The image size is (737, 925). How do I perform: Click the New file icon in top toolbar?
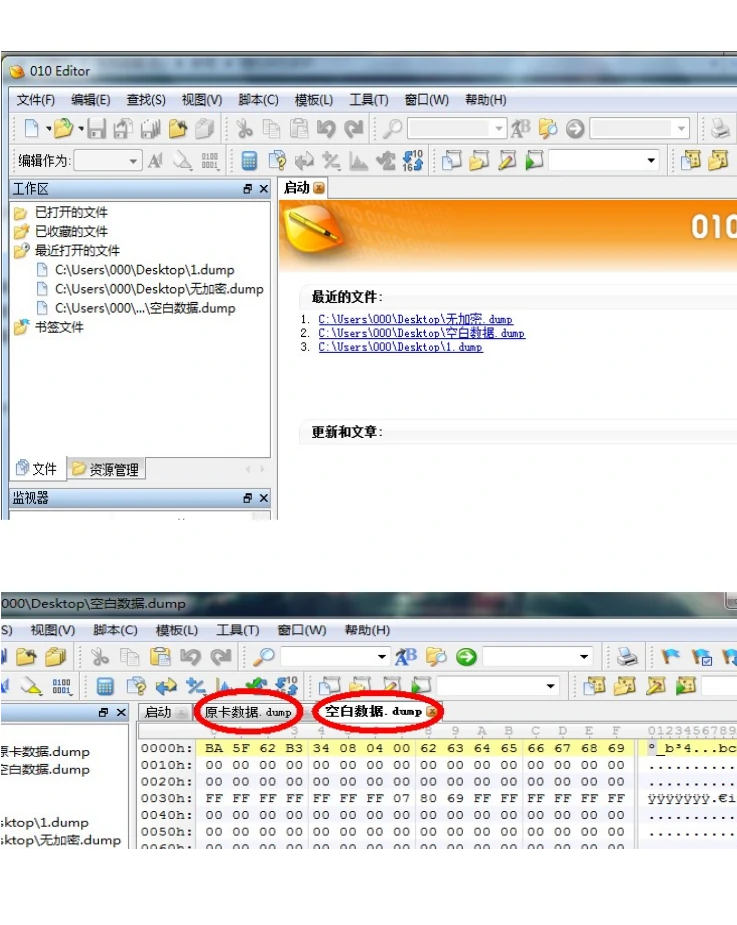click(31, 128)
